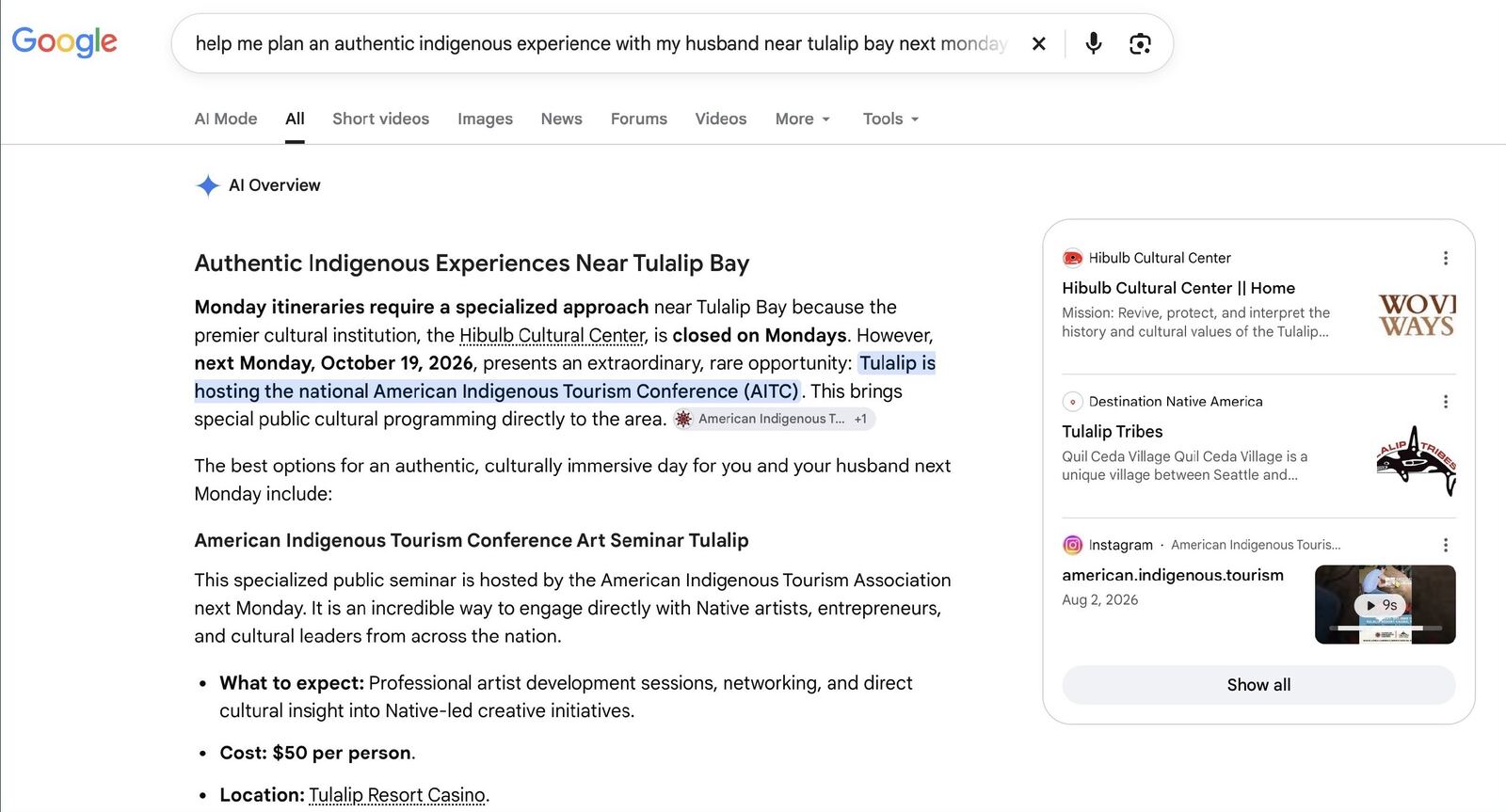Switch to Forums tab
The height and width of the screenshot is (812, 1506).
tap(639, 119)
